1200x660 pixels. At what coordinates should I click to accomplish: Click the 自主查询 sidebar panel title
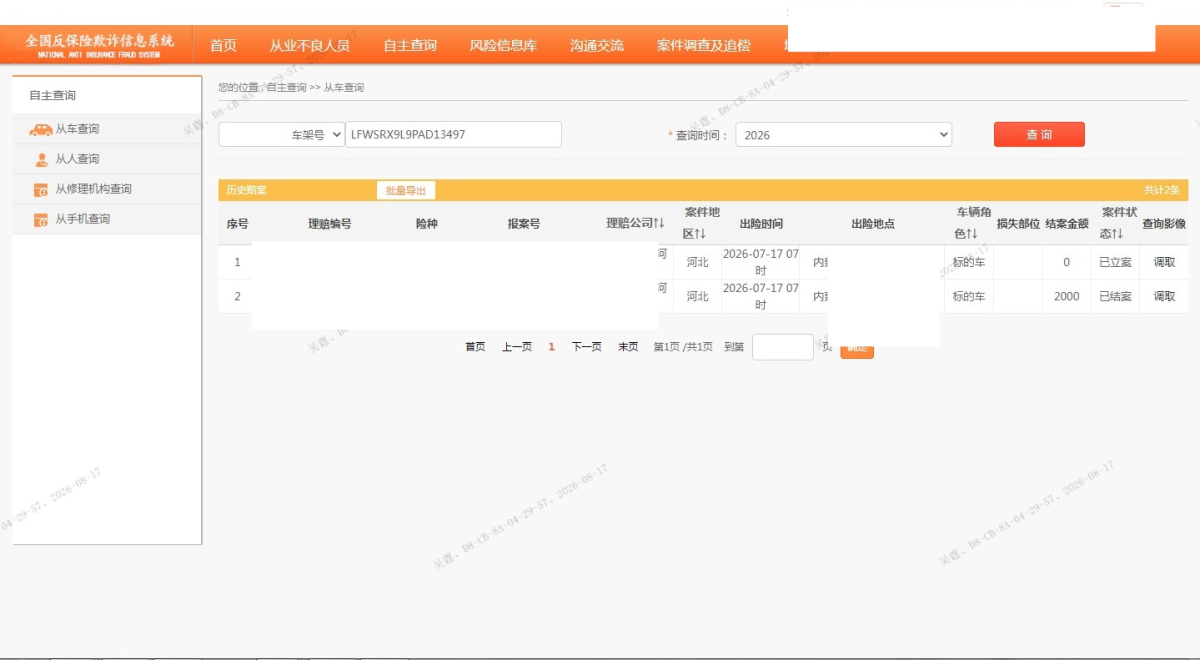[x=53, y=96]
